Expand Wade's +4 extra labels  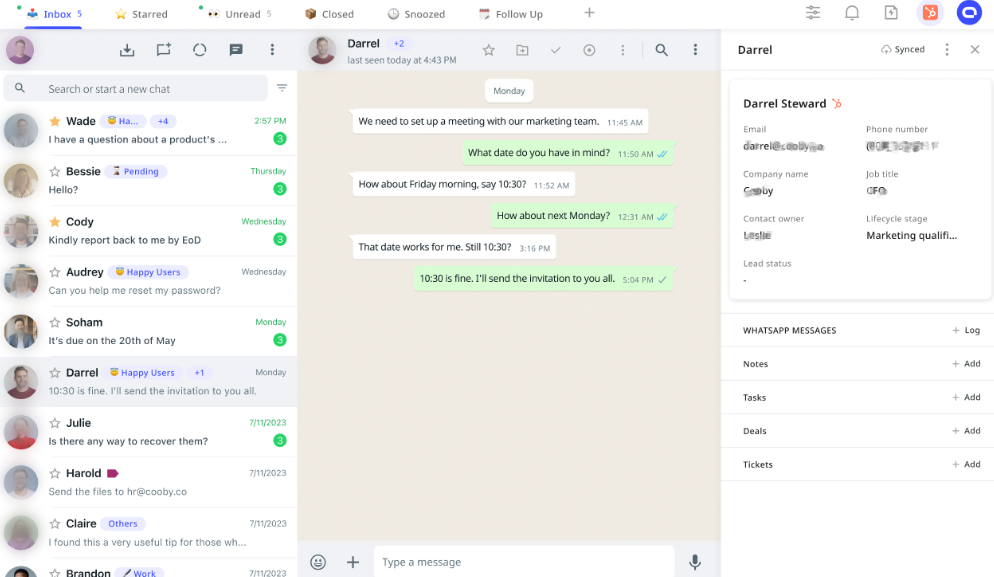pos(164,121)
